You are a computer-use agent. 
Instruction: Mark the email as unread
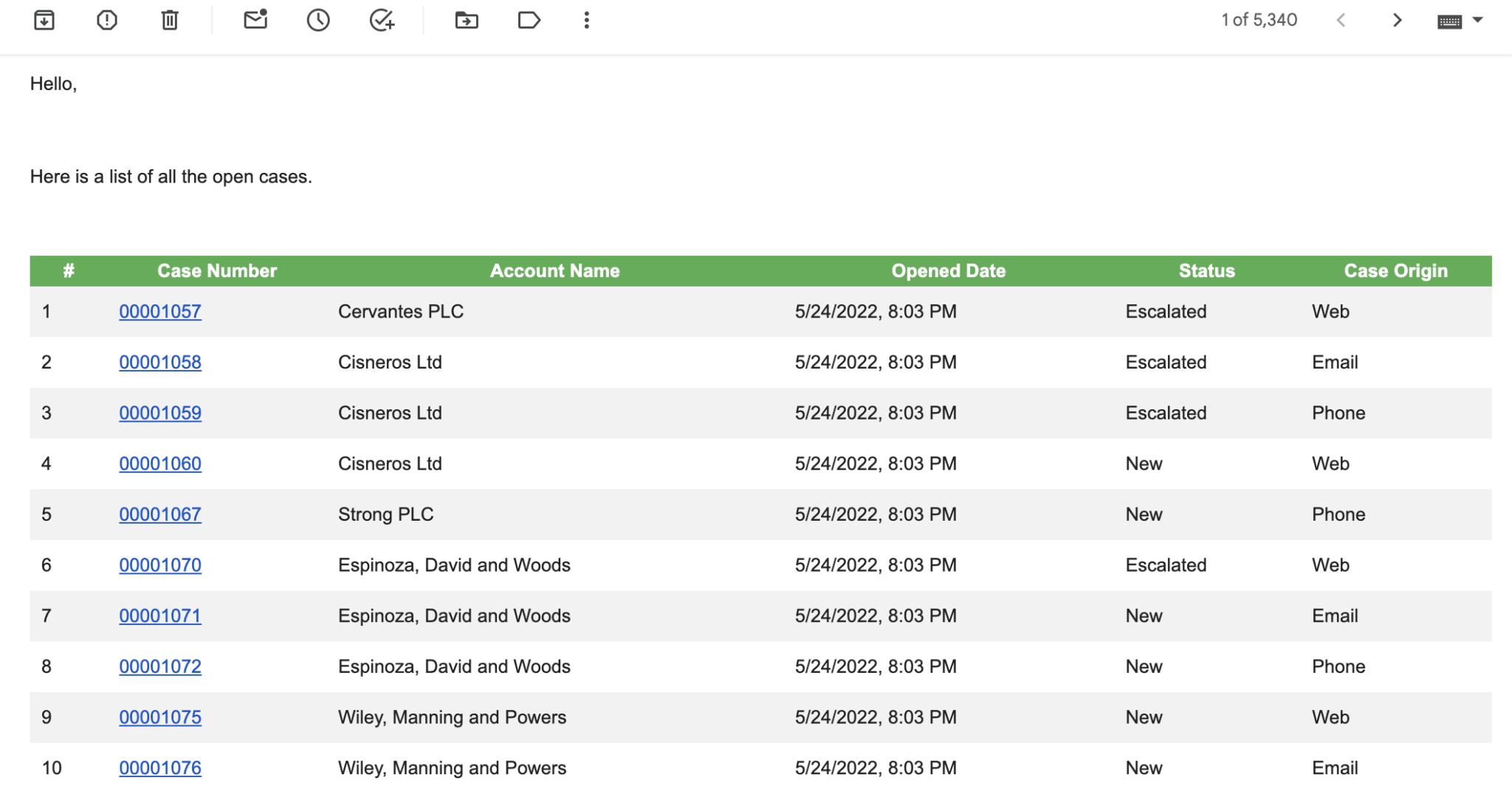pos(254,20)
